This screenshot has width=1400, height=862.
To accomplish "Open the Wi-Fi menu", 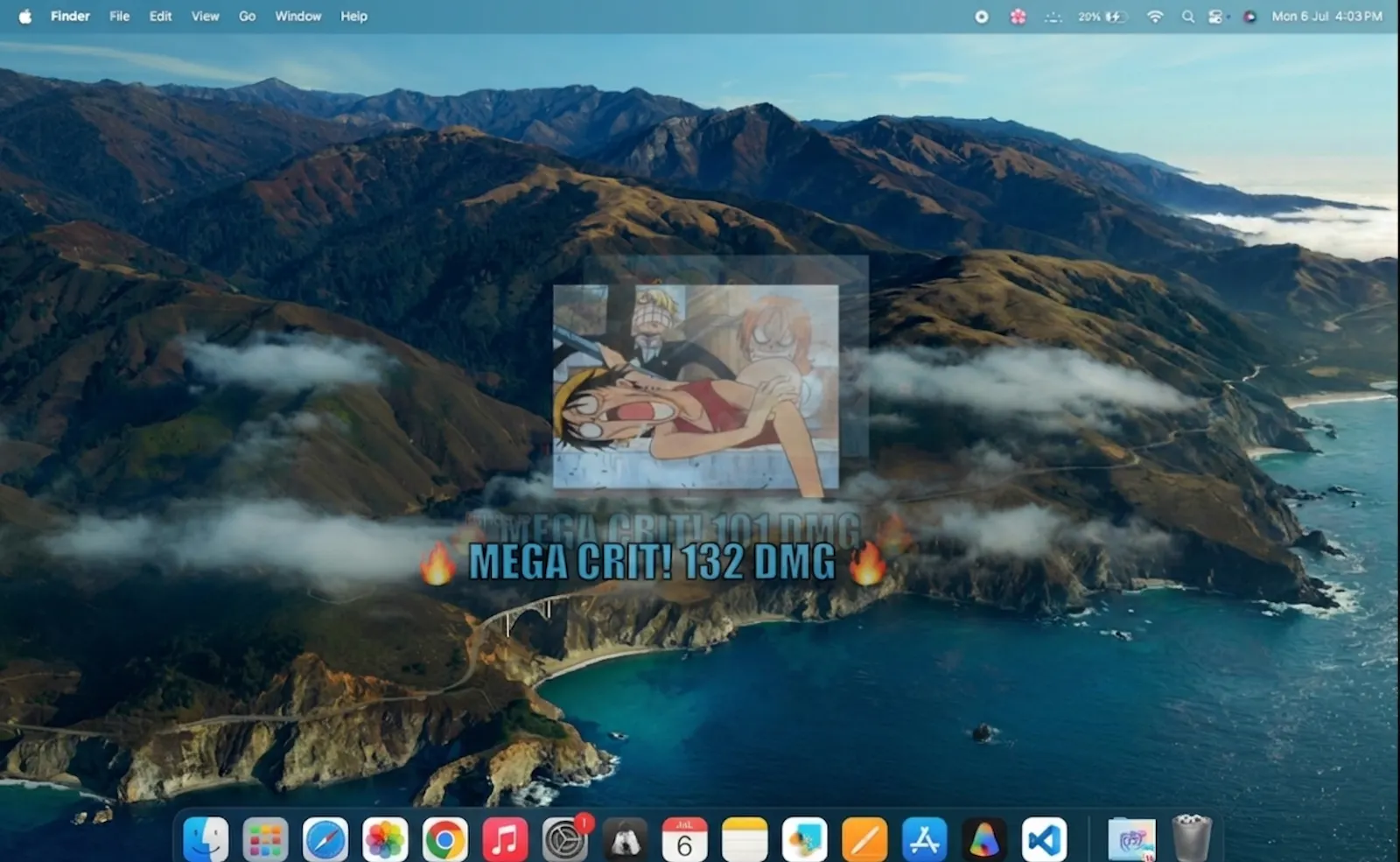I will coord(1155,17).
